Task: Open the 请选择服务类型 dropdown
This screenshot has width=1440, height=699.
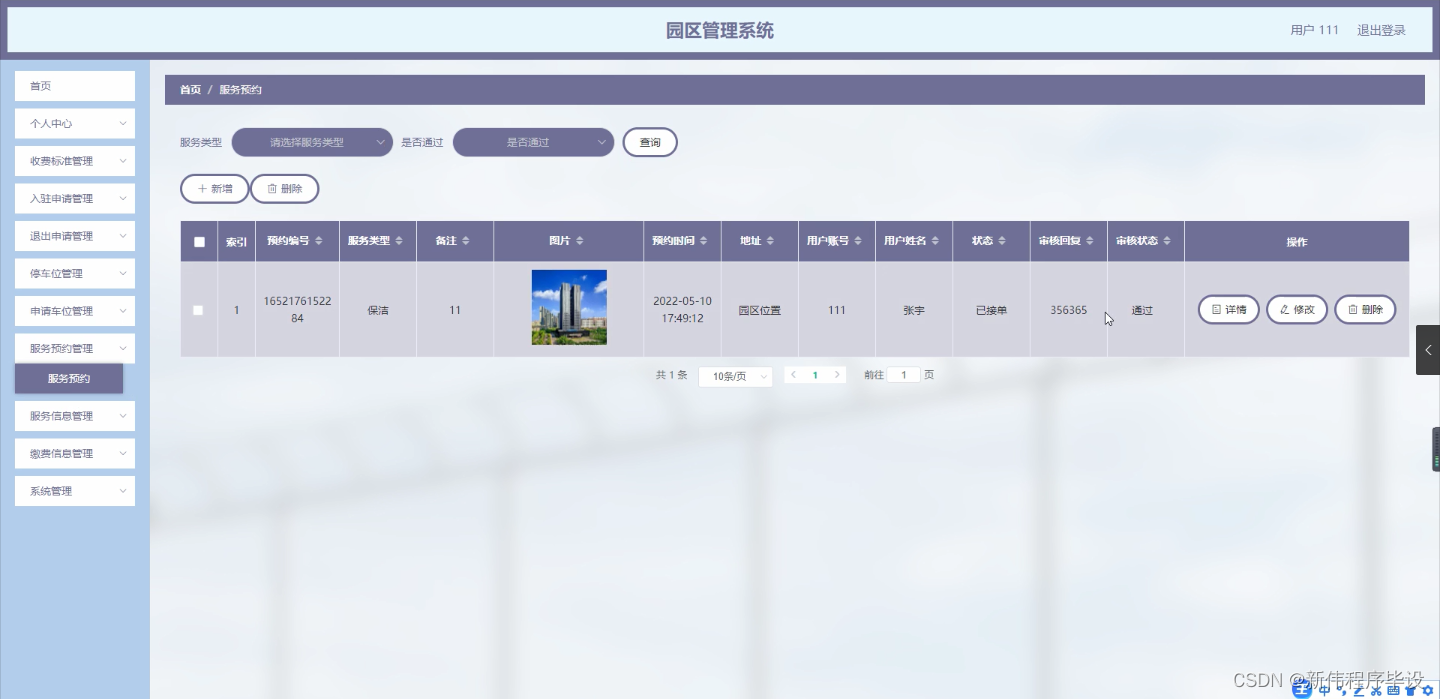Action: point(311,142)
